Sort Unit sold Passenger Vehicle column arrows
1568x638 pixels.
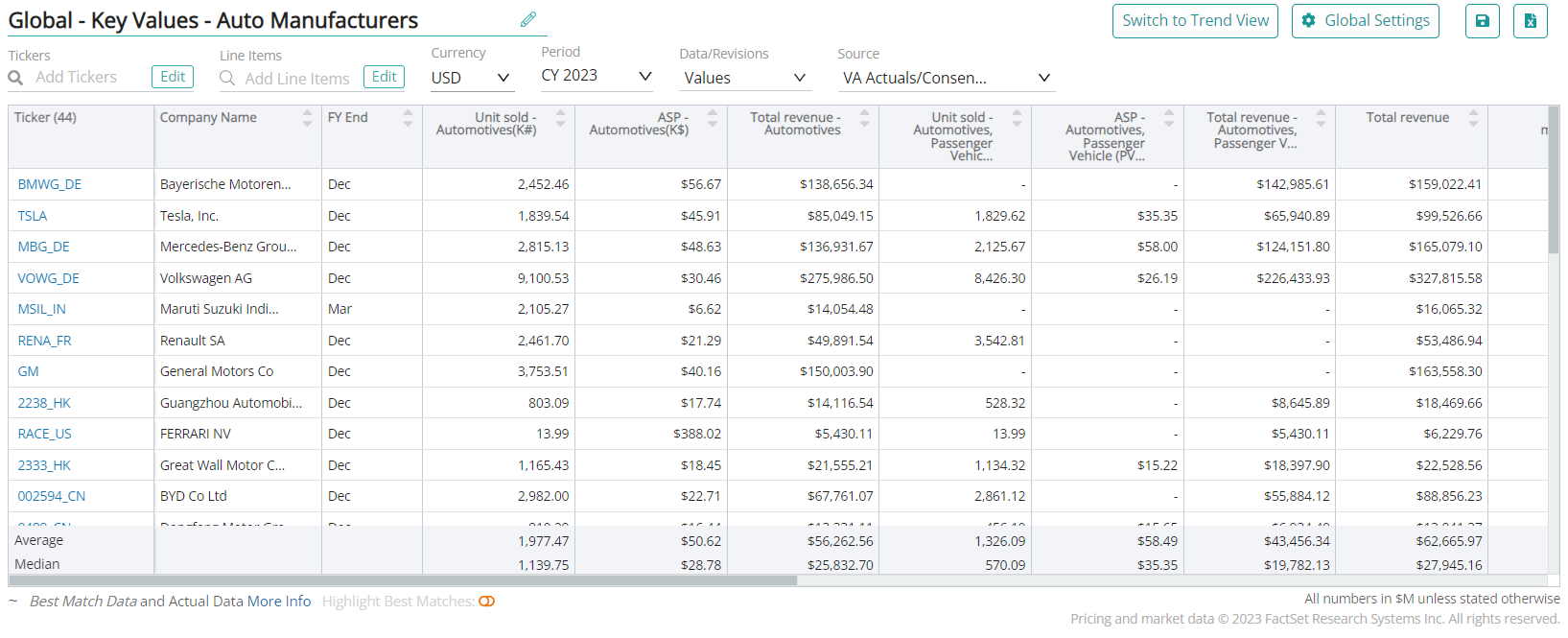(x=1017, y=117)
